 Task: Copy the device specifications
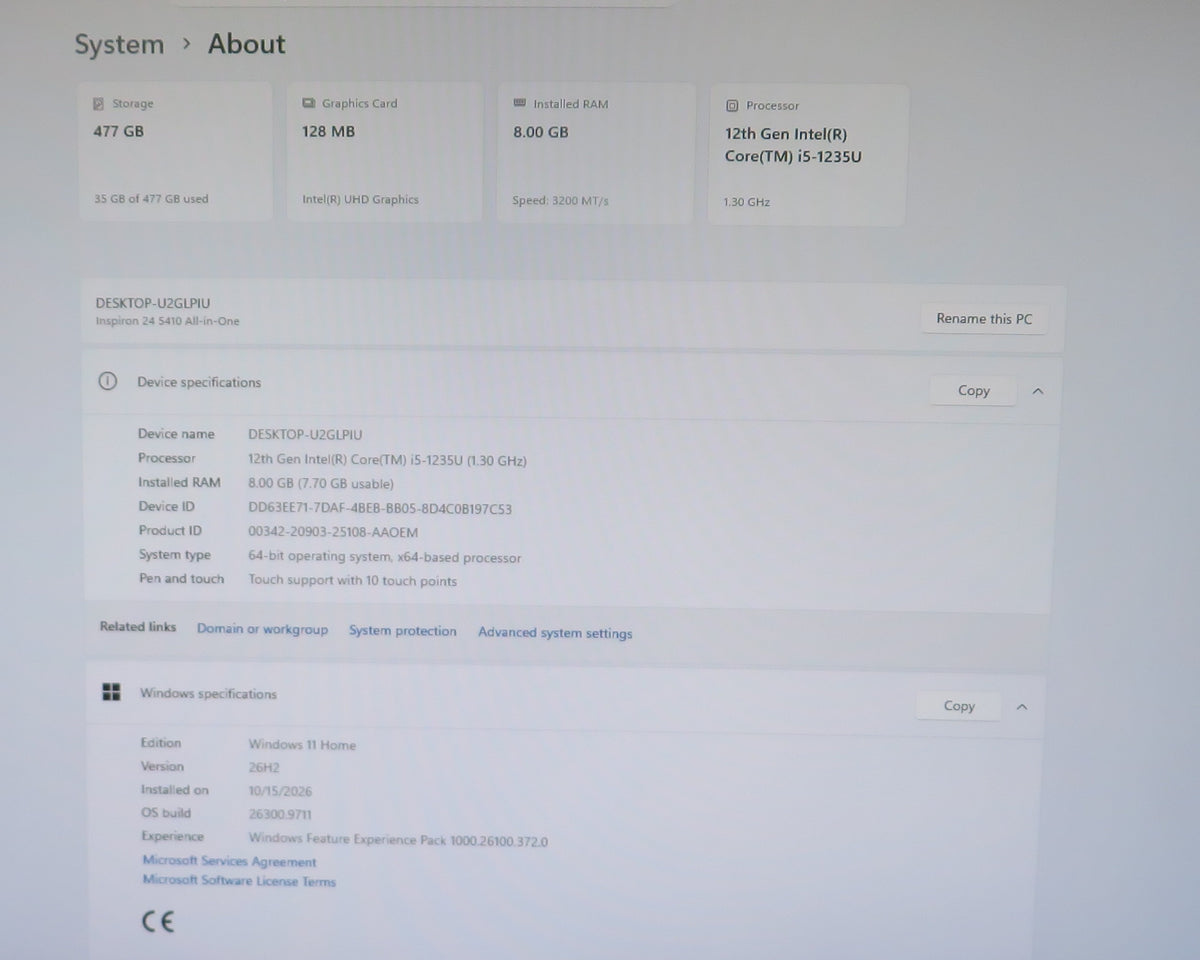[973, 391]
